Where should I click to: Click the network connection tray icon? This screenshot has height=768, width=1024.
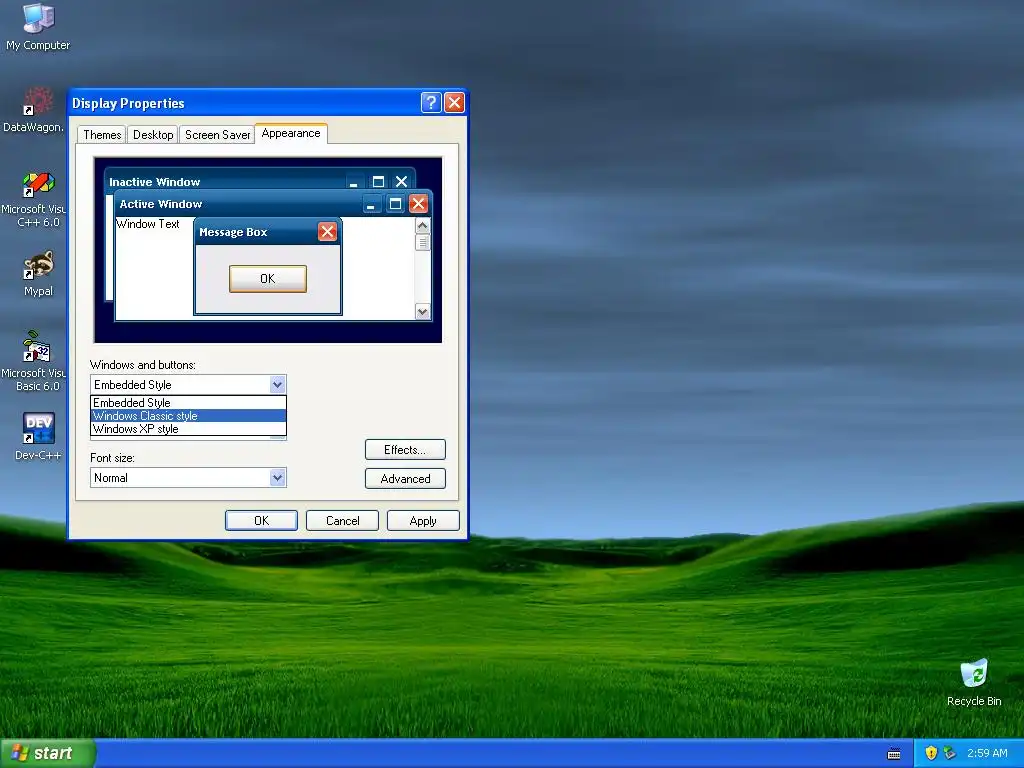[950, 753]
